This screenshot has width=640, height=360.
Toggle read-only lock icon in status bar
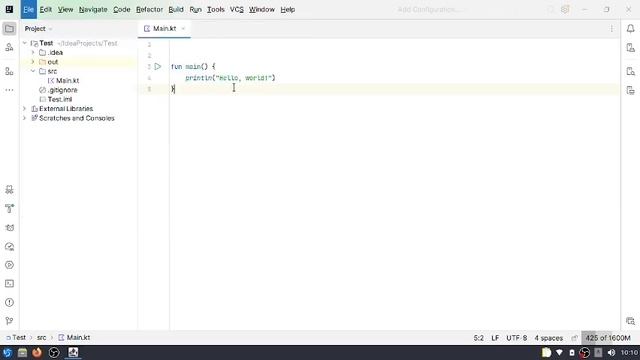pos(575,338)
